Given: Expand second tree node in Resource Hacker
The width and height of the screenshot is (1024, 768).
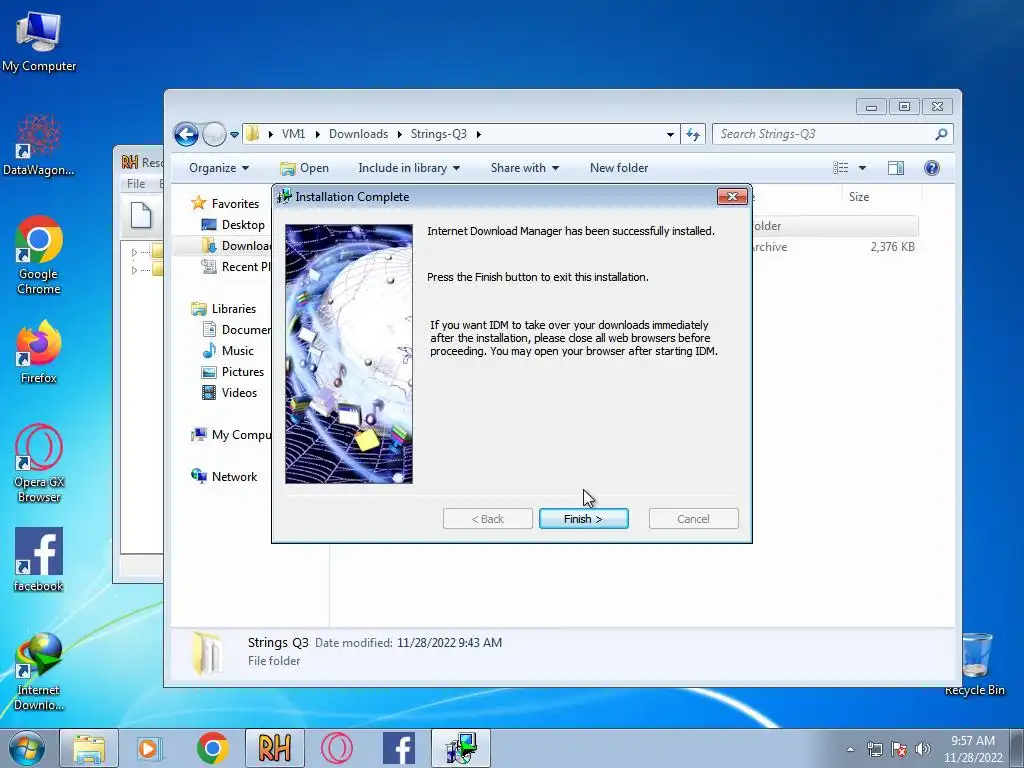Looking at the screenshot, I should 135,270.
